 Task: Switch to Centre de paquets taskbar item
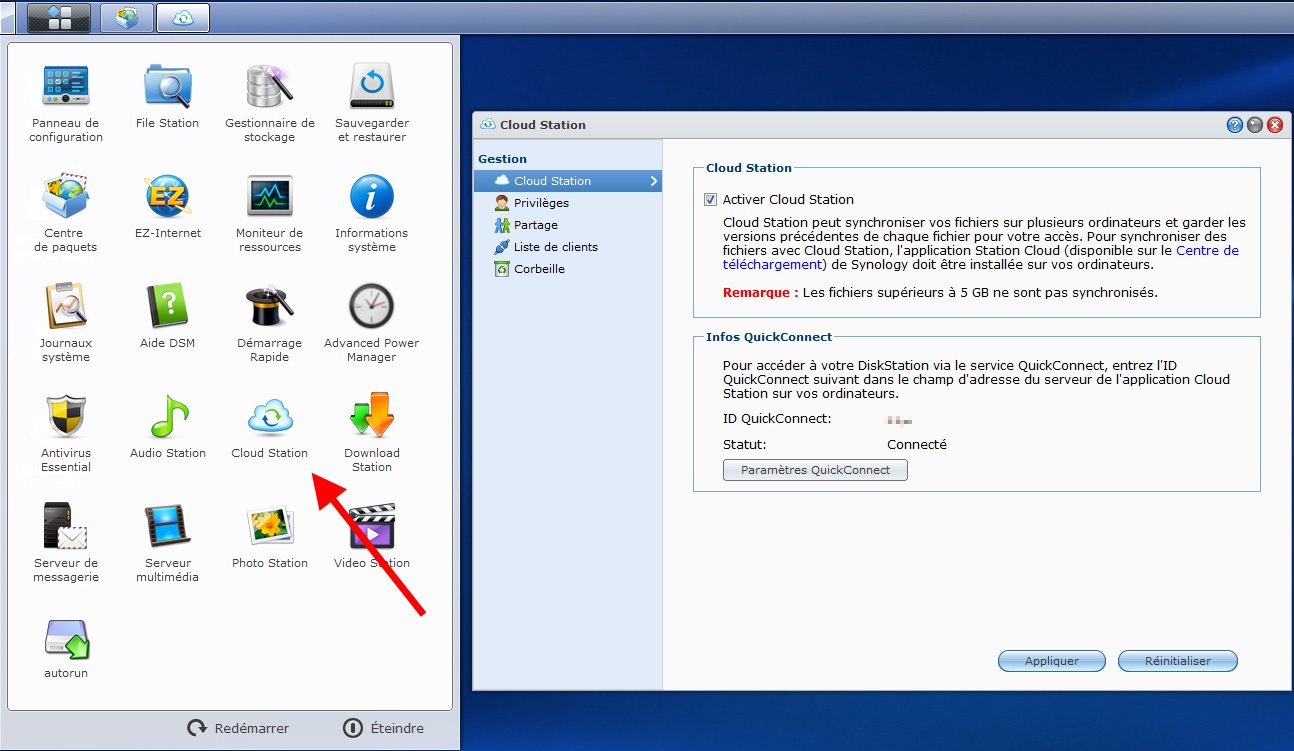[x=127, y=17]
